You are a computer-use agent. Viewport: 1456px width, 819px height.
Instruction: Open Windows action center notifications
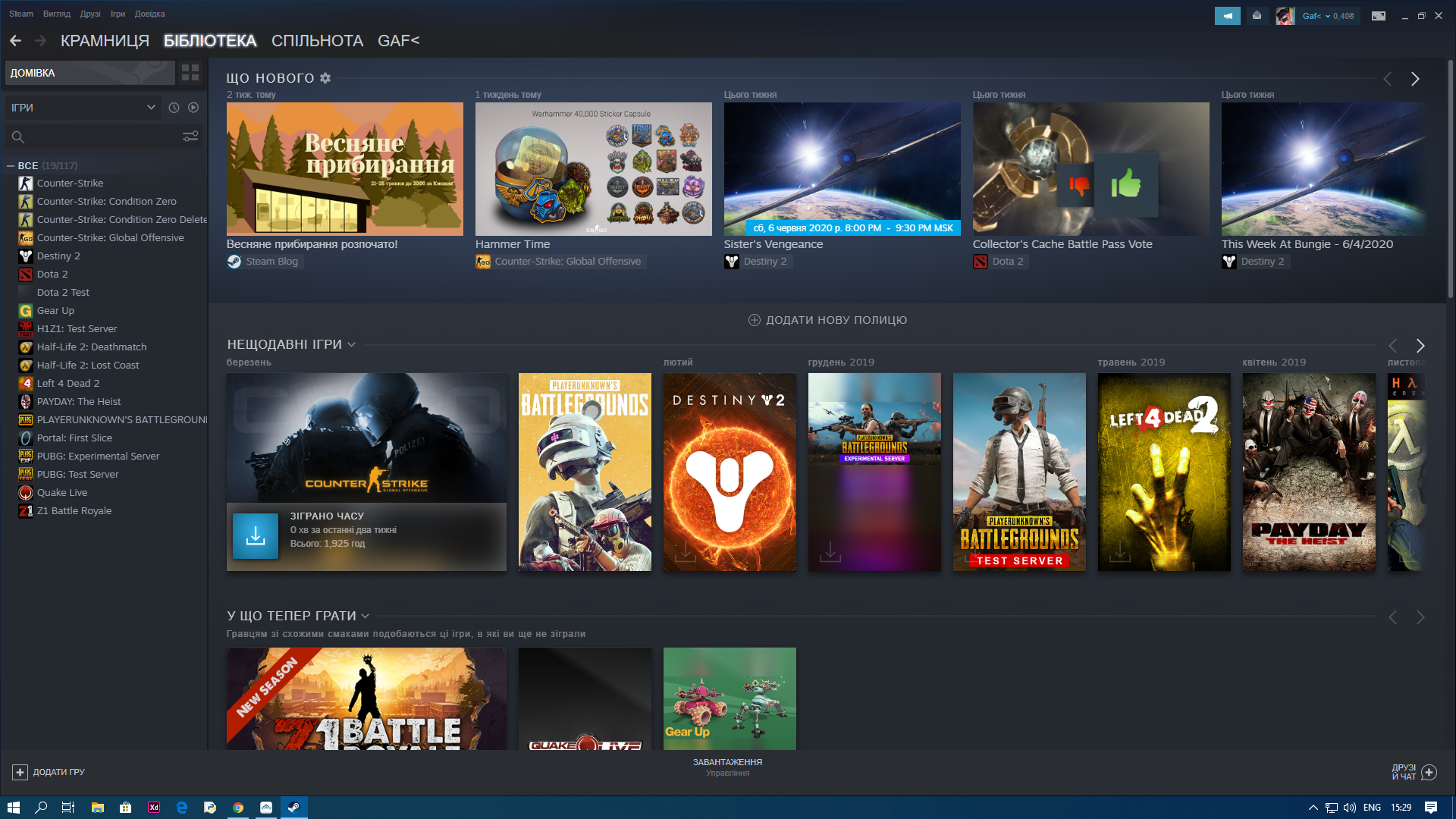[1431, 808]
